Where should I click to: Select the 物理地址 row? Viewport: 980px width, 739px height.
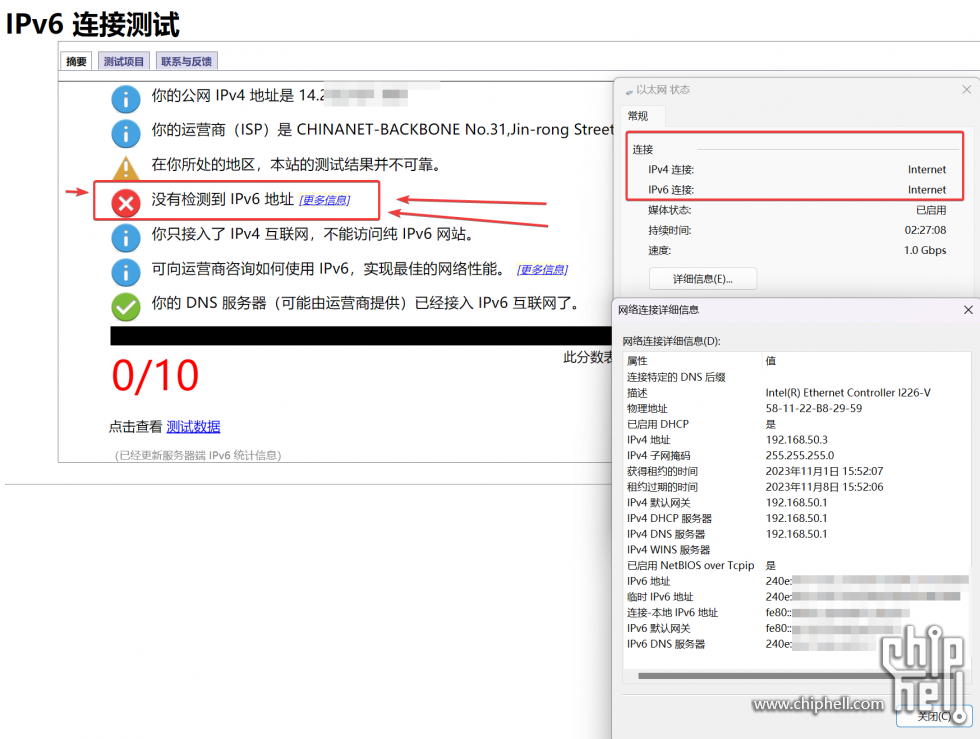click(x=797, y=408)
